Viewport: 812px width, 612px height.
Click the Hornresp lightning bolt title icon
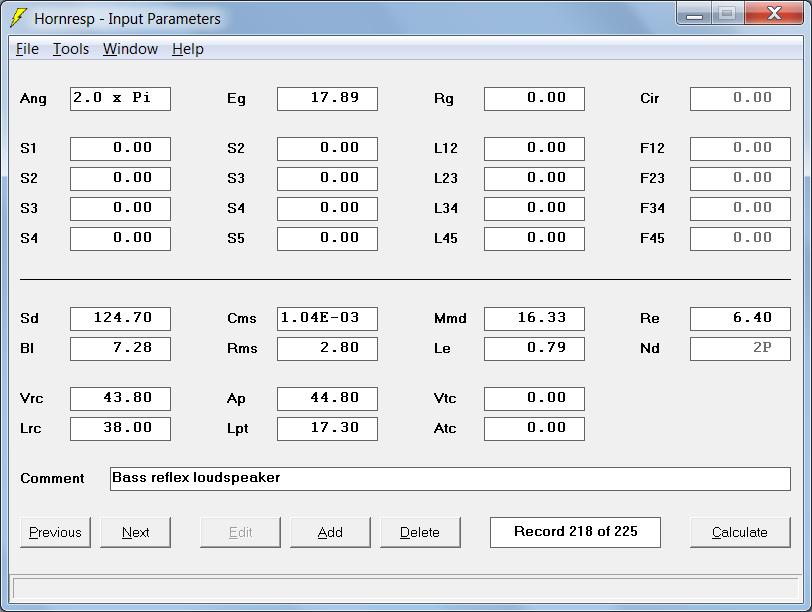[18, 18]
